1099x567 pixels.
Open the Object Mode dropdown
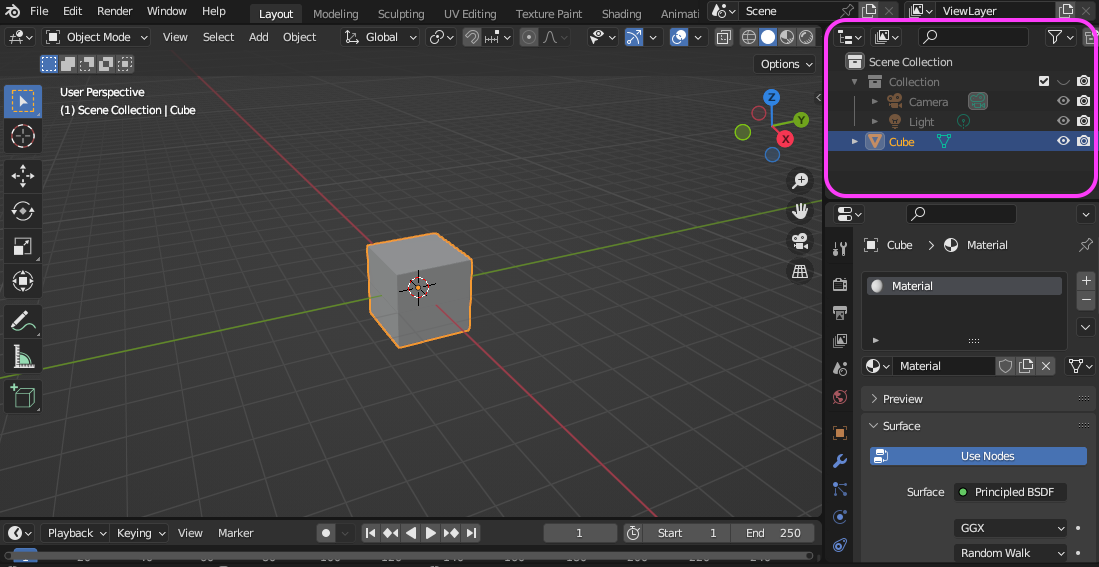click(x=97, y=37)
